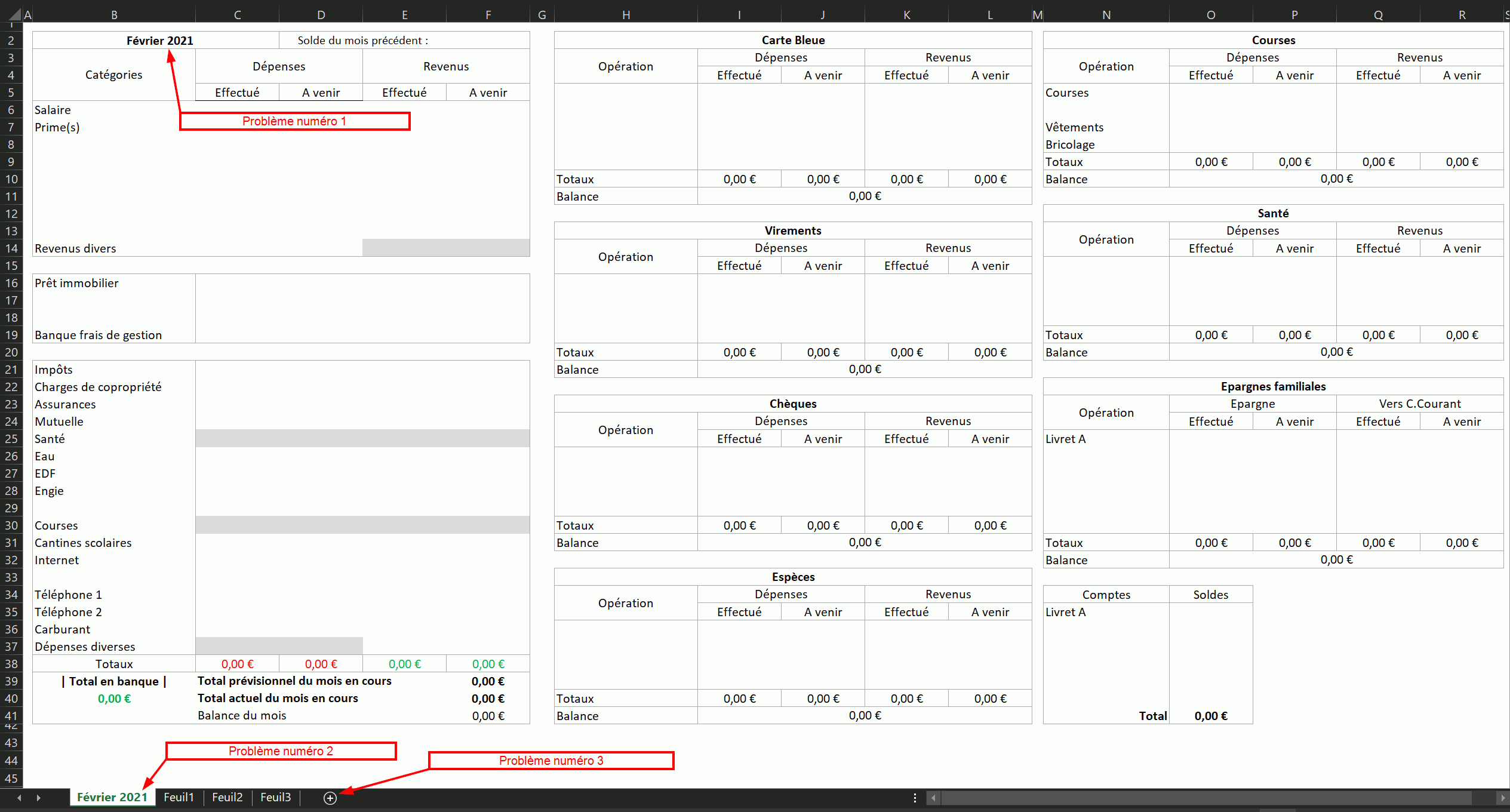The image size is (1510, 812).
Task: Select row 14 header
Action: pyautogui.click(x=11, y=248)
